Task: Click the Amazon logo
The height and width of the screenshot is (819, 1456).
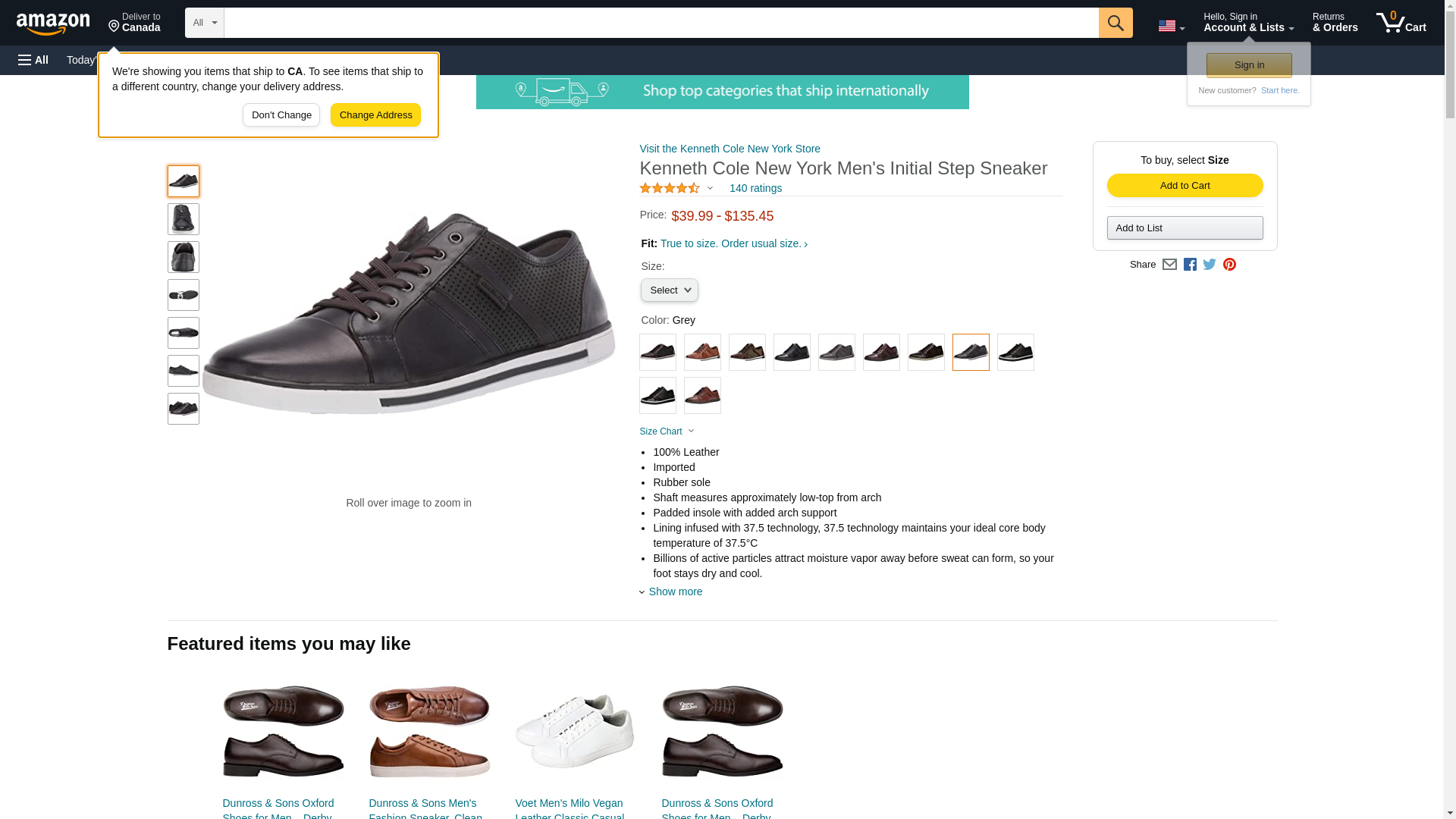Action: [53, 24]
